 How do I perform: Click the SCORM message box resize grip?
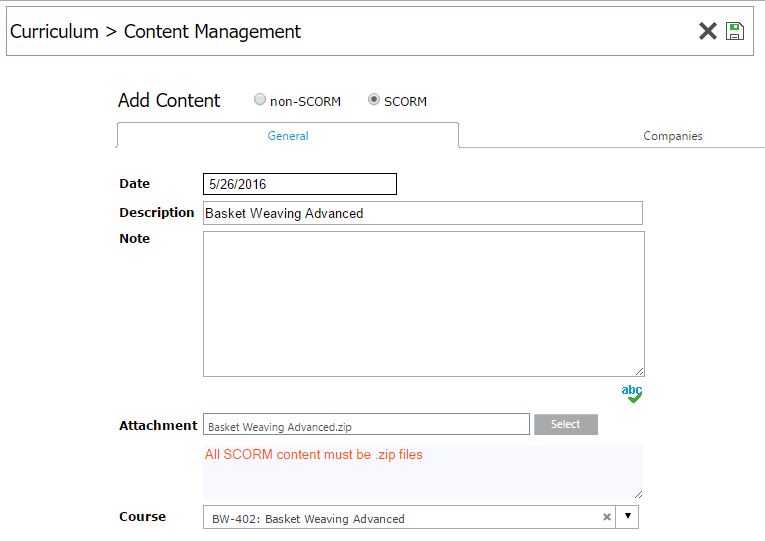[638, 494]
